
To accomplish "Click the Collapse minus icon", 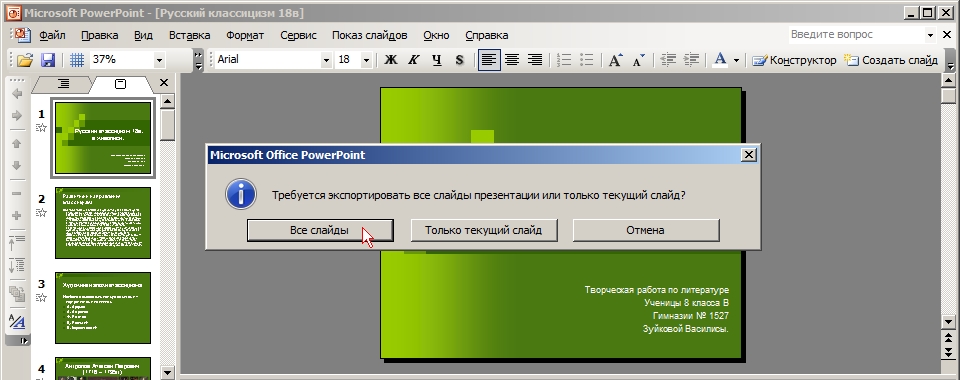I will pyautogui.click(x=17, y=194).
